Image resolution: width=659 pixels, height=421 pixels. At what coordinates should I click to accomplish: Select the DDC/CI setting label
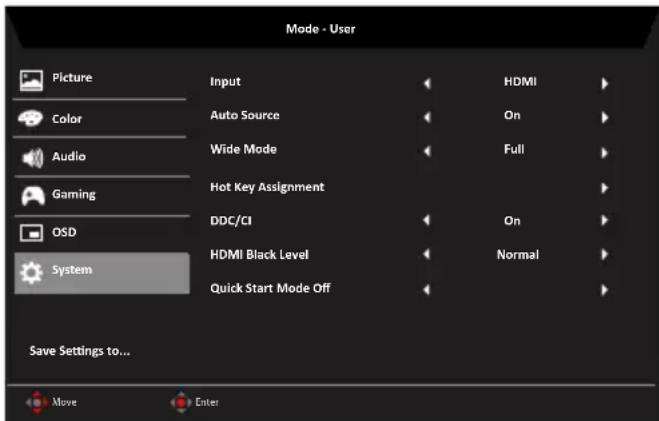231,221
